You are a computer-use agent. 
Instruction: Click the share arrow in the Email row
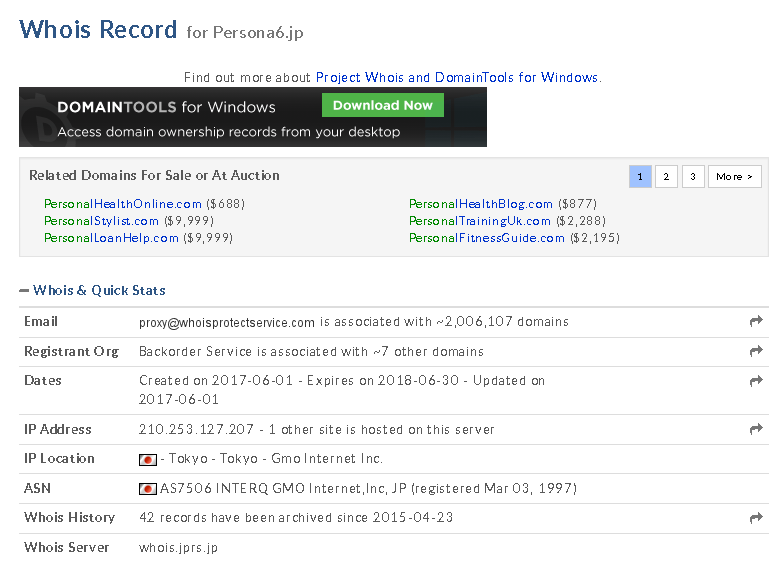(756, 321)
